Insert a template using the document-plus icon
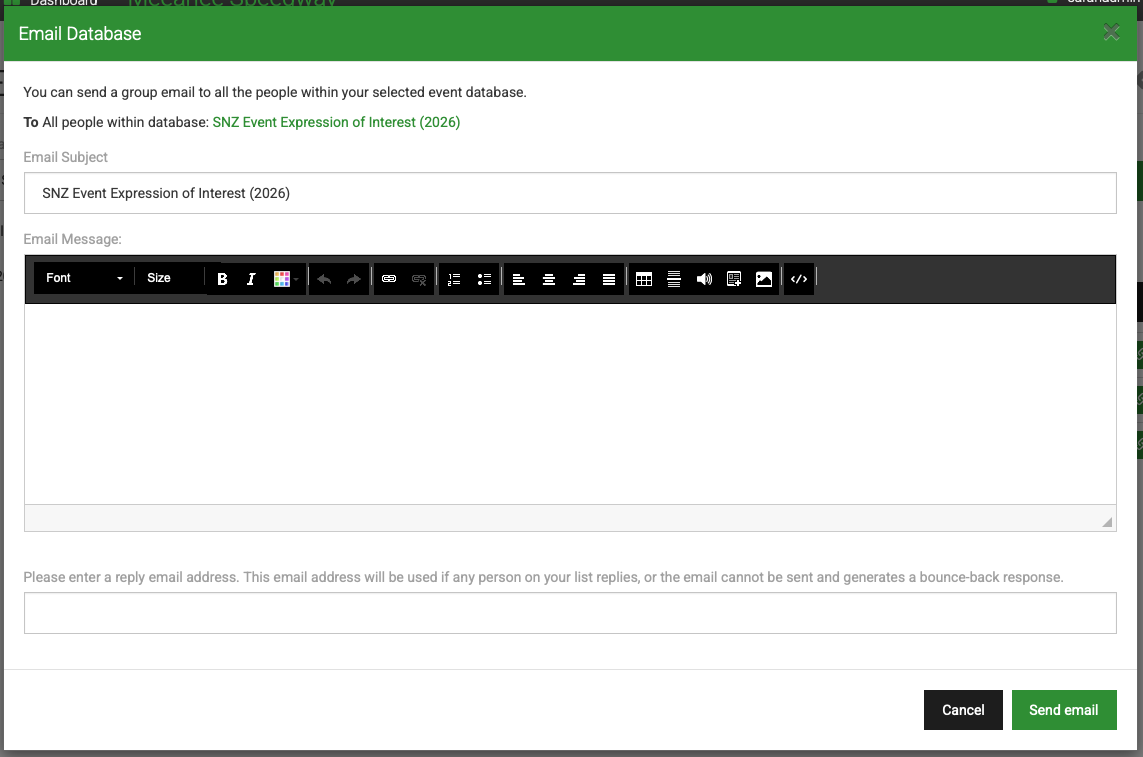The width and height of the screenshot is (1143, 757). (734, 279)
